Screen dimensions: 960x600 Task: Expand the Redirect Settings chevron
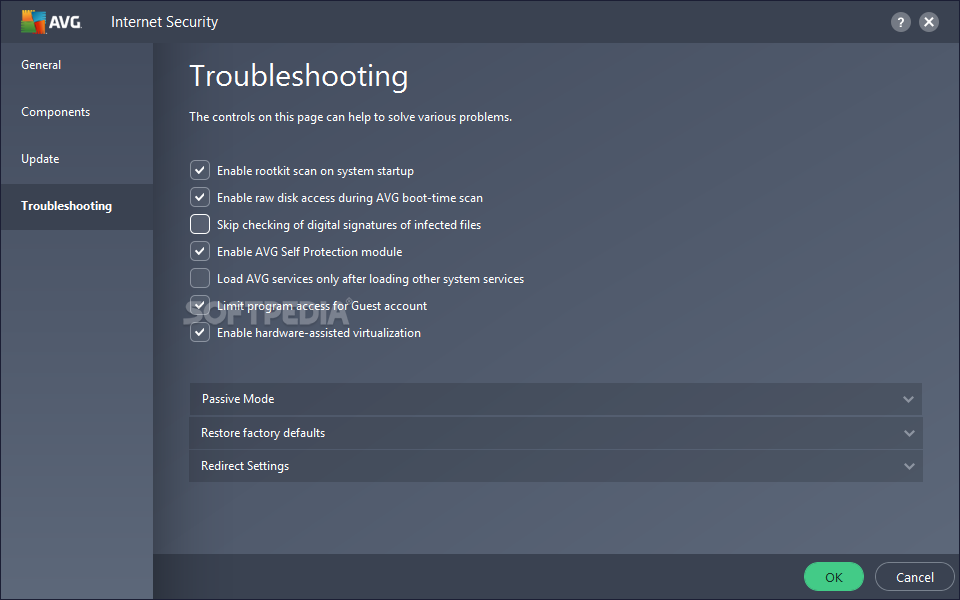coord(909,467)
